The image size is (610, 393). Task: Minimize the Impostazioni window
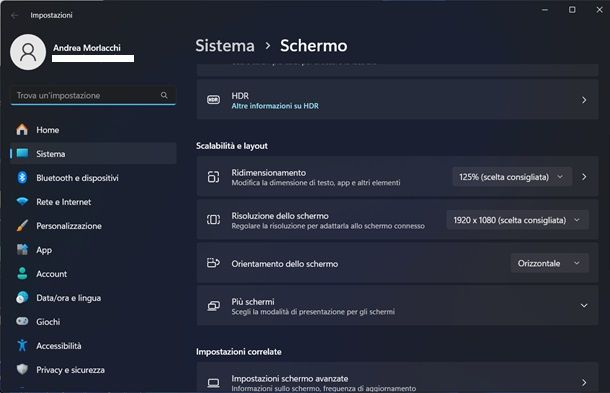point(545,10)
